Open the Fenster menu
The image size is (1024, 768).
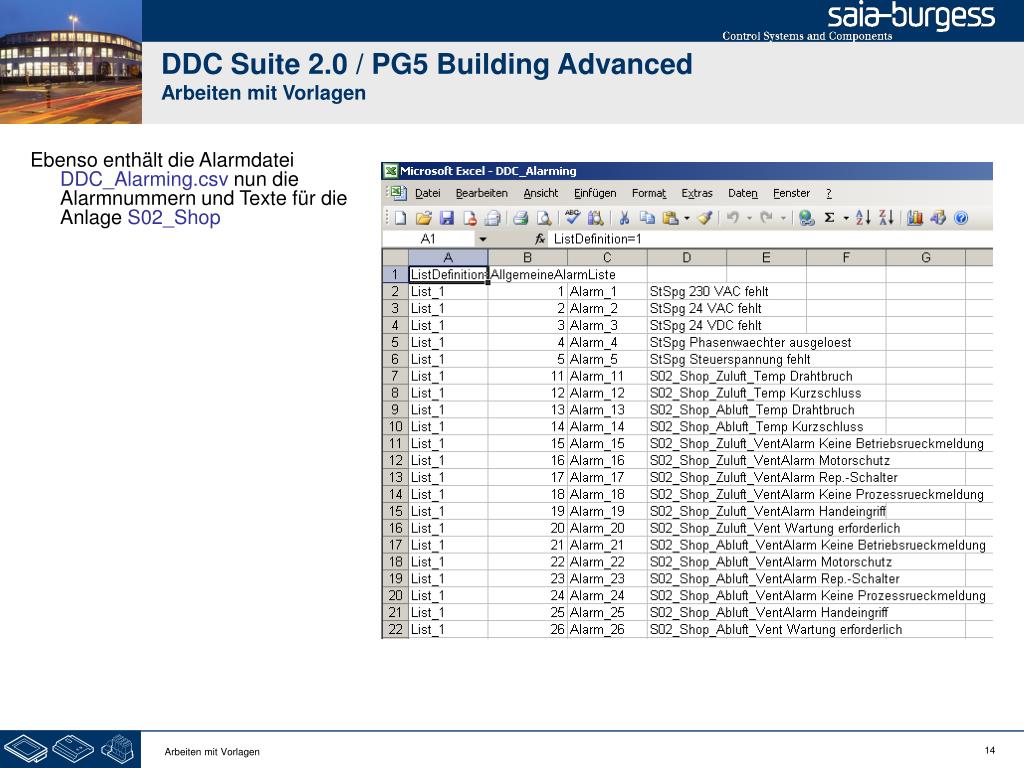pos(792,193)
